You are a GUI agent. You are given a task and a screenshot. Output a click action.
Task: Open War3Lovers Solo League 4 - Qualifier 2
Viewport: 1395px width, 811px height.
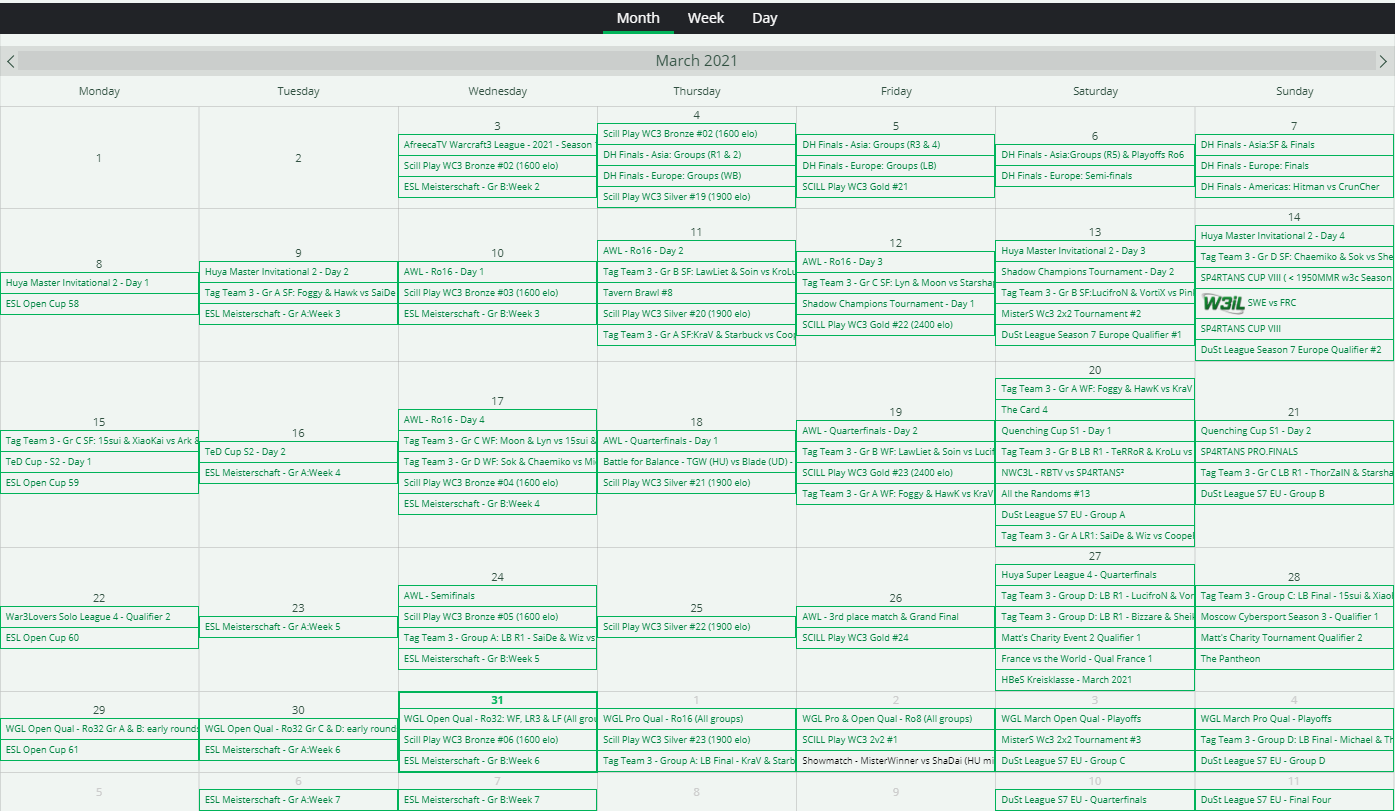pos(88,617)
